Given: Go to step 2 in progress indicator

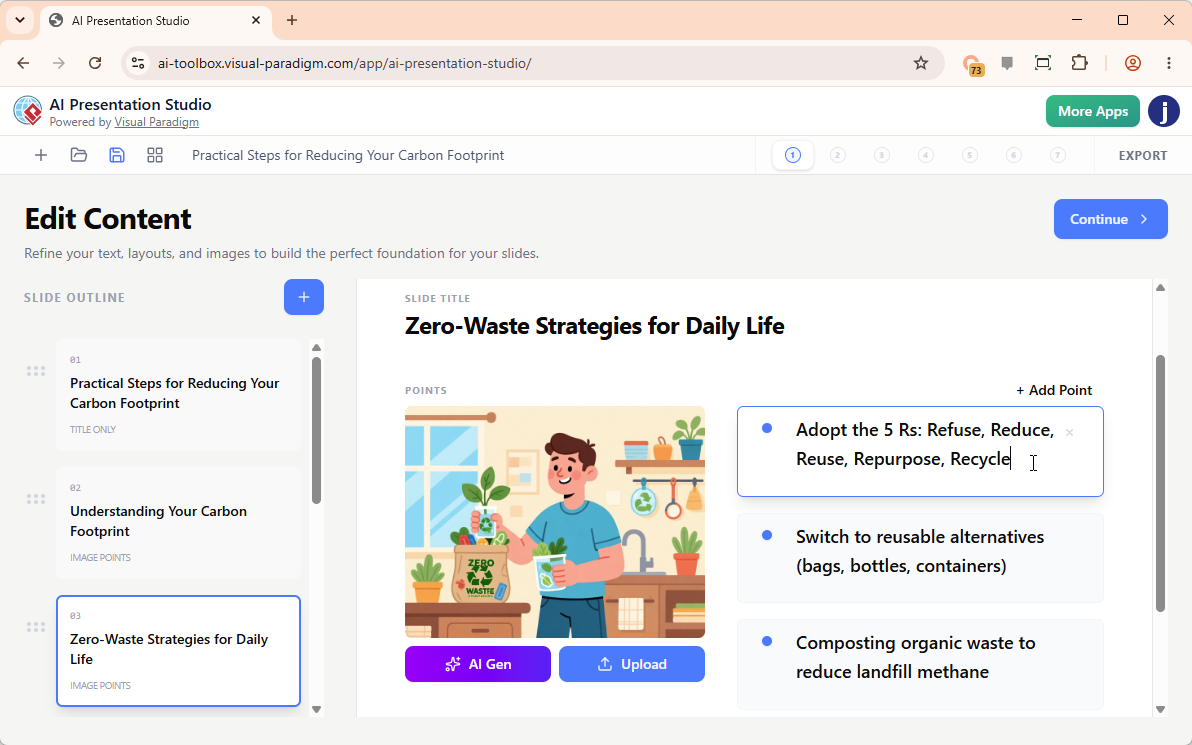Looking at the screenshot, I should 837,155.
